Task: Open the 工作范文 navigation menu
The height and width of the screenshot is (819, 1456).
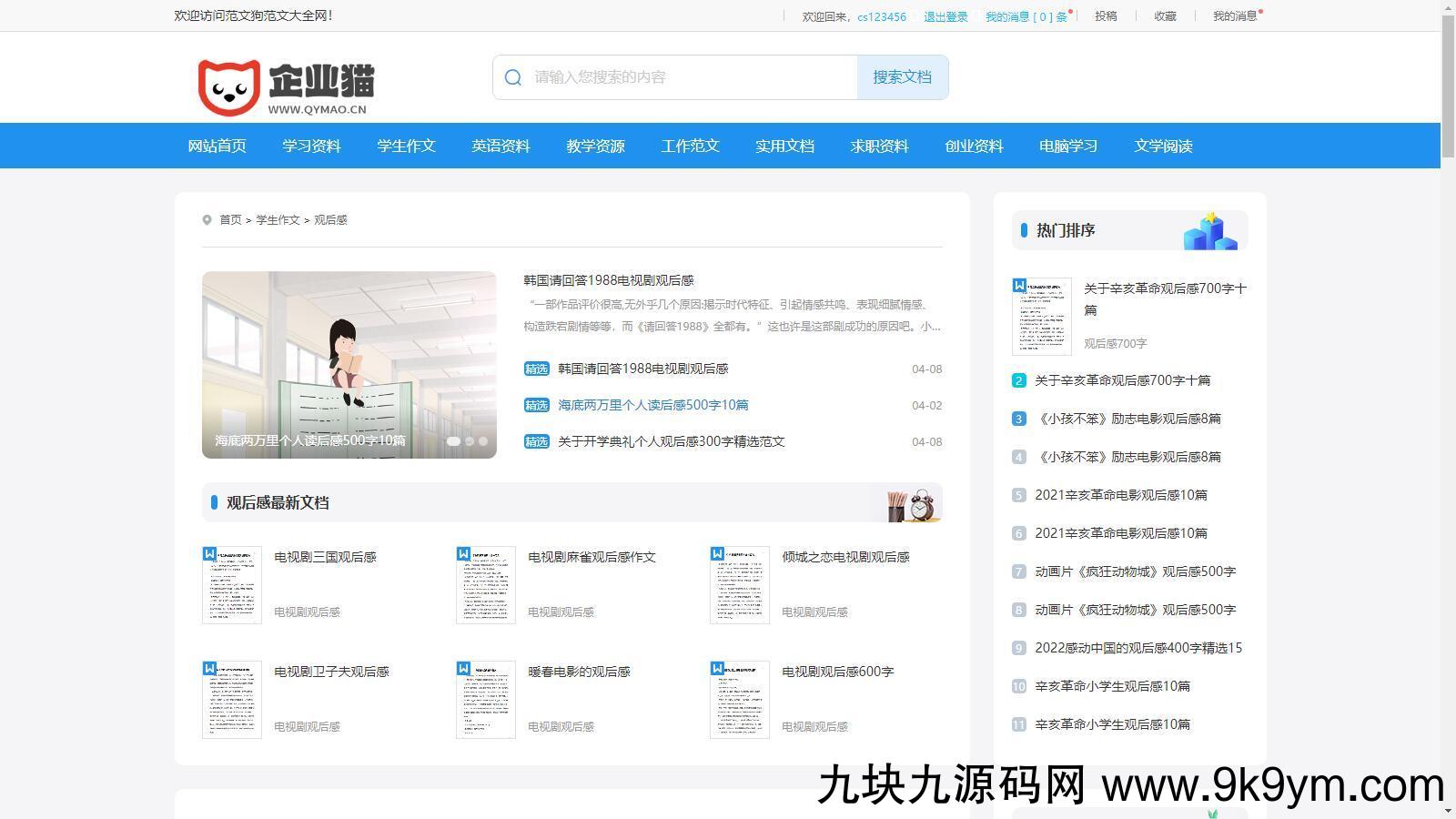Action: tap(690, 147)
